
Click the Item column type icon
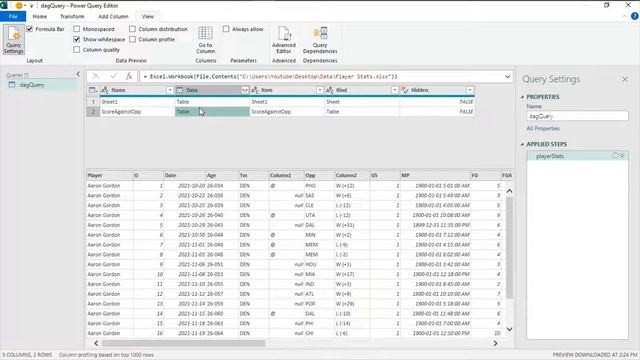coord(255,90)
